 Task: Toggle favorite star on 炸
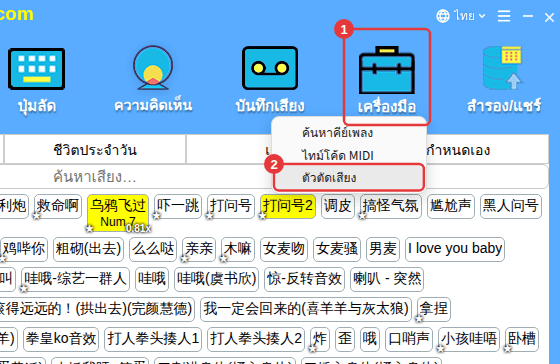(x=312, y=349)
